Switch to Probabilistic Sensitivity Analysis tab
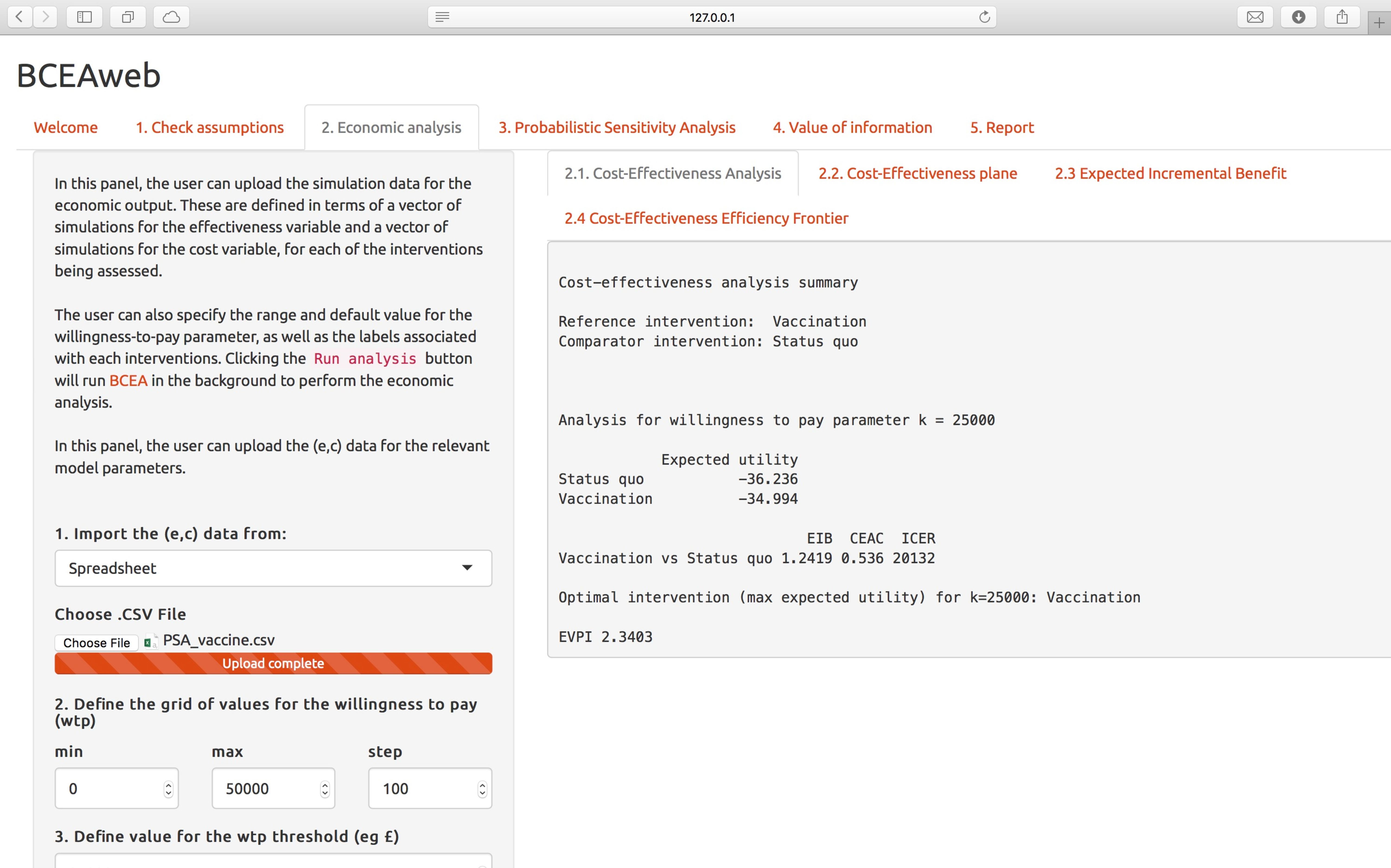The image size is (1391, 868). (617, 128)
